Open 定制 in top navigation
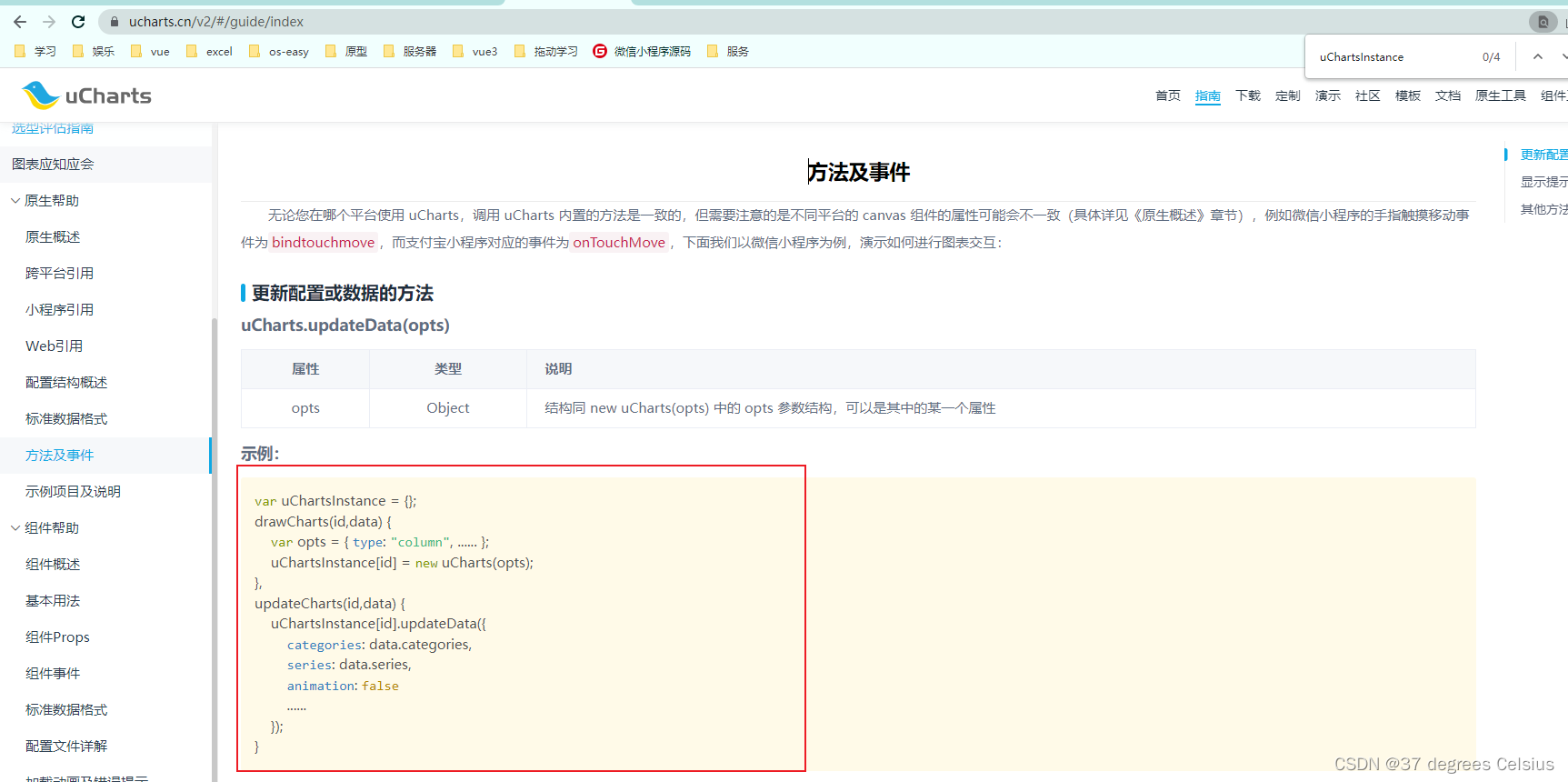This screenshot has width=1568, height=782. [1288, 95]
